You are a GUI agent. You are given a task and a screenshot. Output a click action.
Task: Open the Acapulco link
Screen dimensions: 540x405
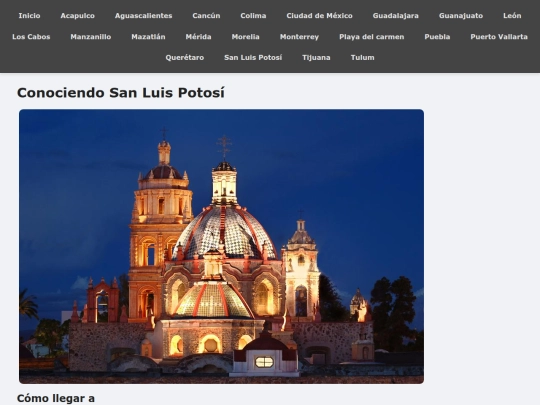tap(77, 16)
